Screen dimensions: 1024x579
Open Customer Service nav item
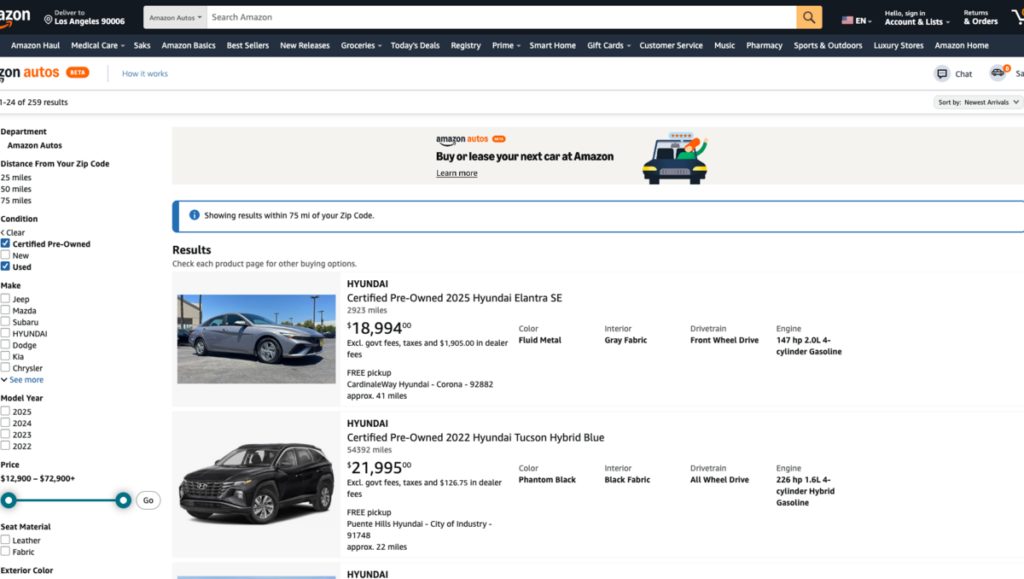(671, 46)
